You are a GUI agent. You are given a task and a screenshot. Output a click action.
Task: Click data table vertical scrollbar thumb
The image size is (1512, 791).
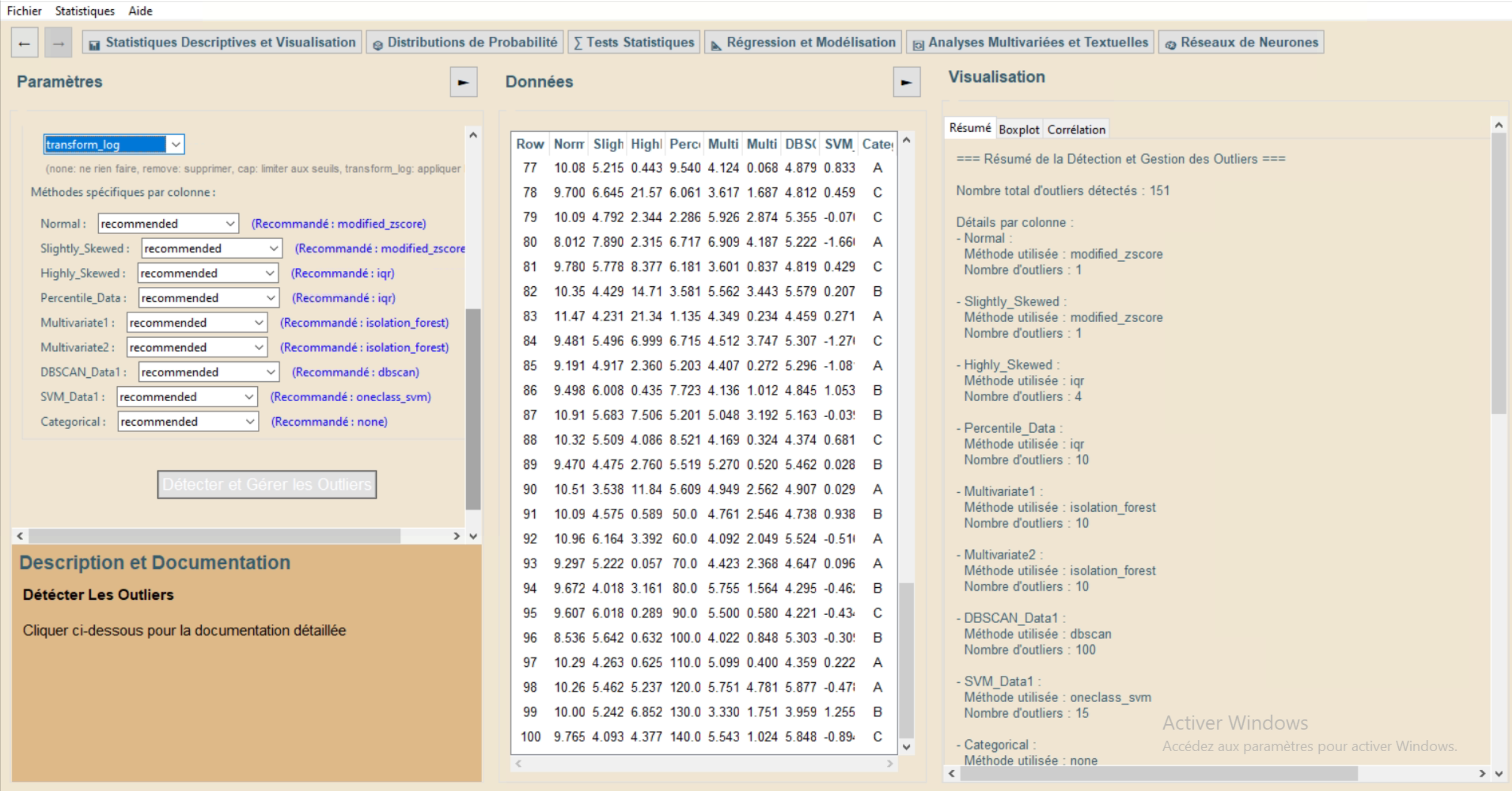(x=906, y=660)
